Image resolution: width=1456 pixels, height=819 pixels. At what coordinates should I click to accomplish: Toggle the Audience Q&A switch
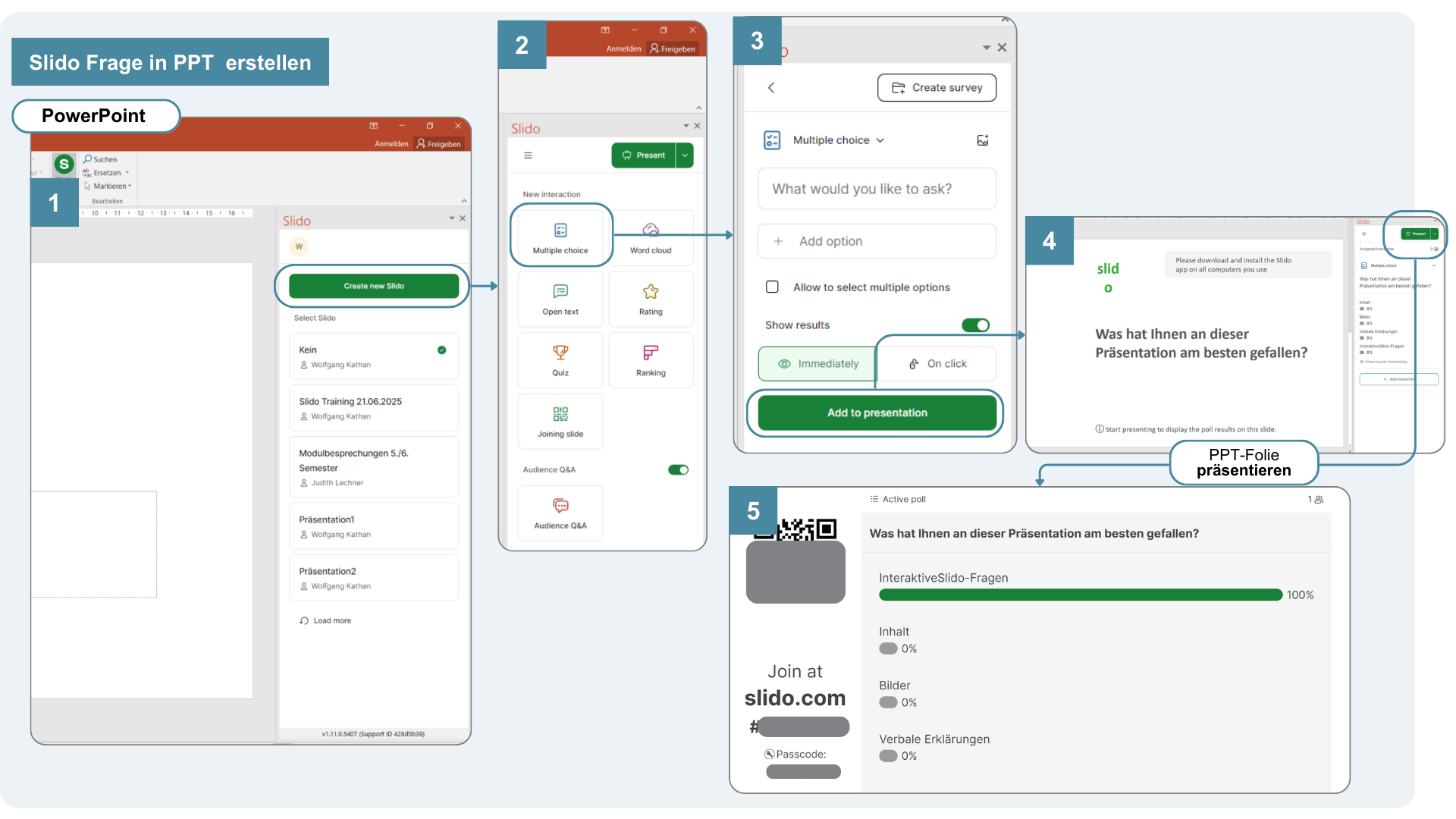(x=678, y=470)
